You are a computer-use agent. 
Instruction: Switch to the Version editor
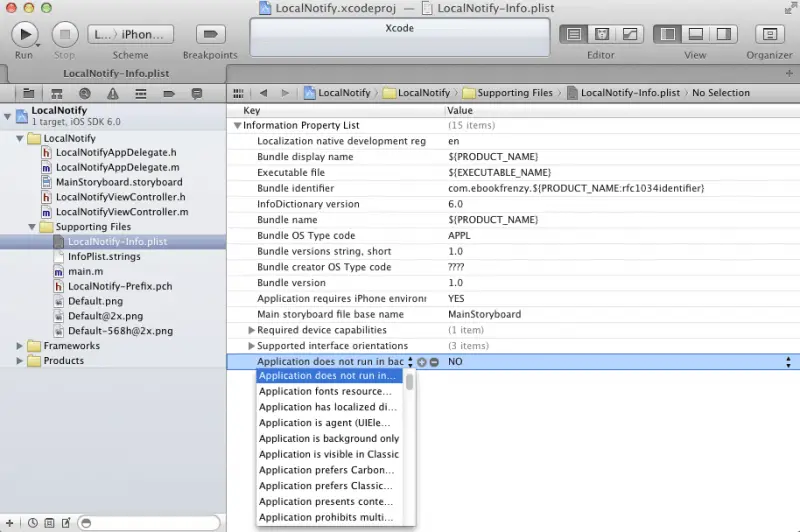[629, 34]
